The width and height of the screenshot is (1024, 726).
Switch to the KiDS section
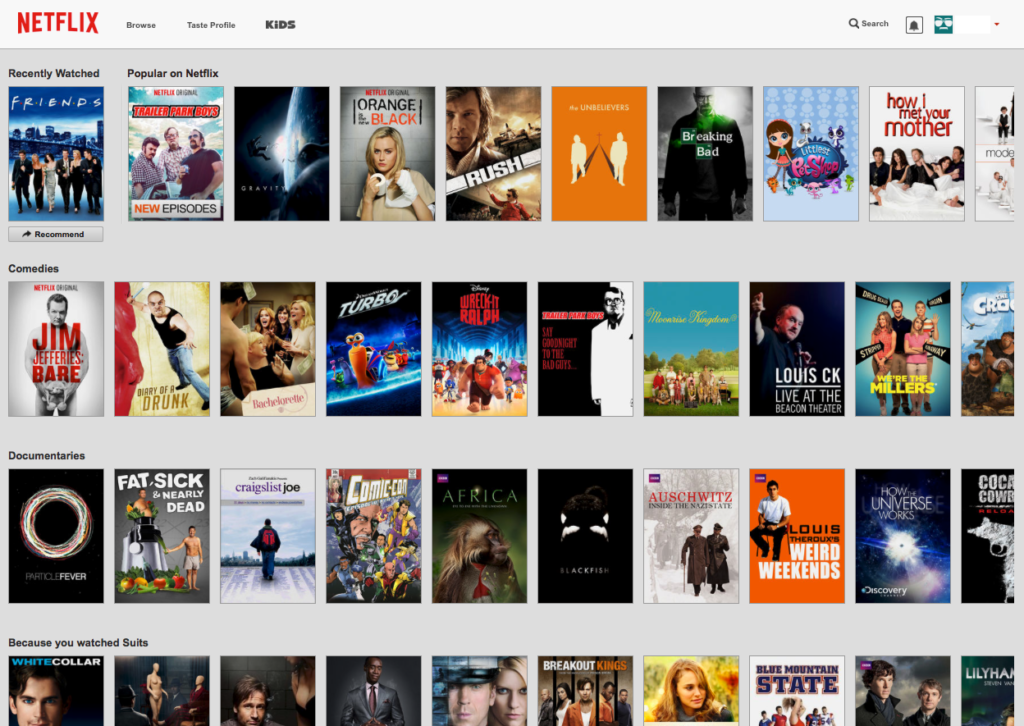280,24
